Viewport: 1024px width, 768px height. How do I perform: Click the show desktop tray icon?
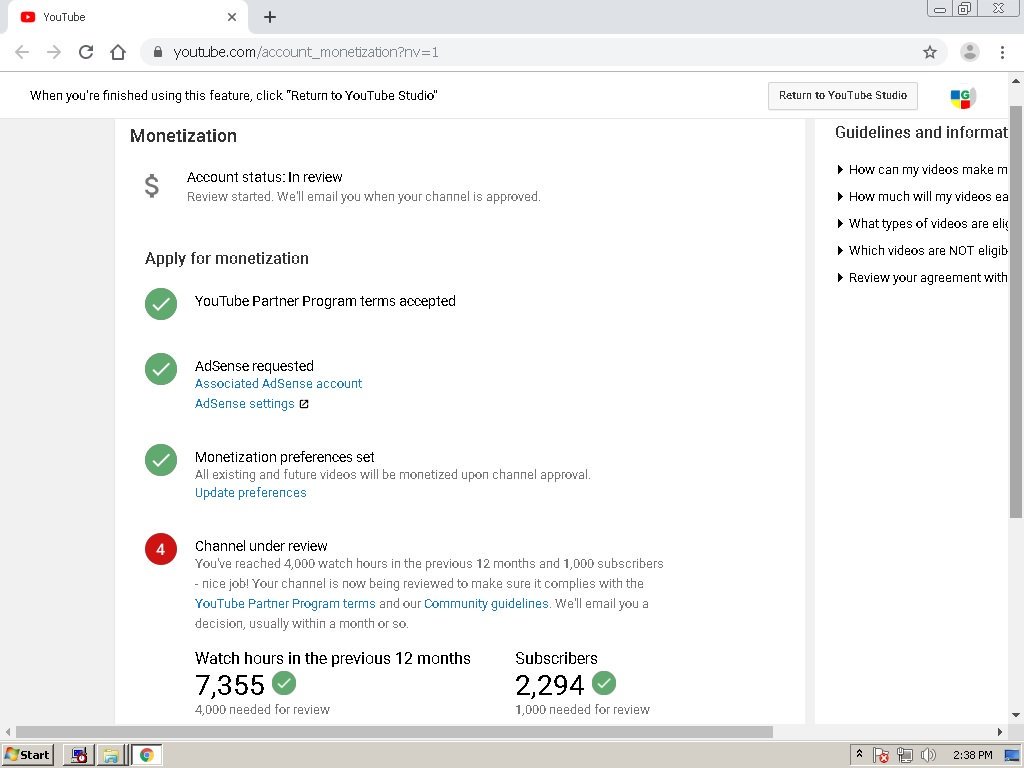pyautogui.click(x=1012, y=756)
